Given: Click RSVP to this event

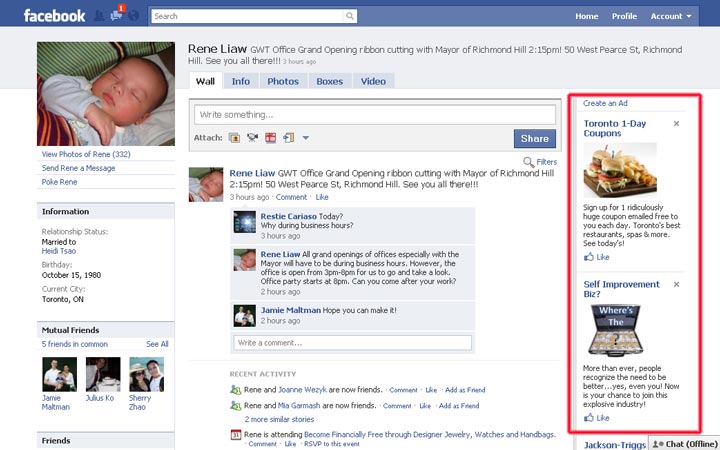Looking at the screenshot, I should click(x=331, y=444).
